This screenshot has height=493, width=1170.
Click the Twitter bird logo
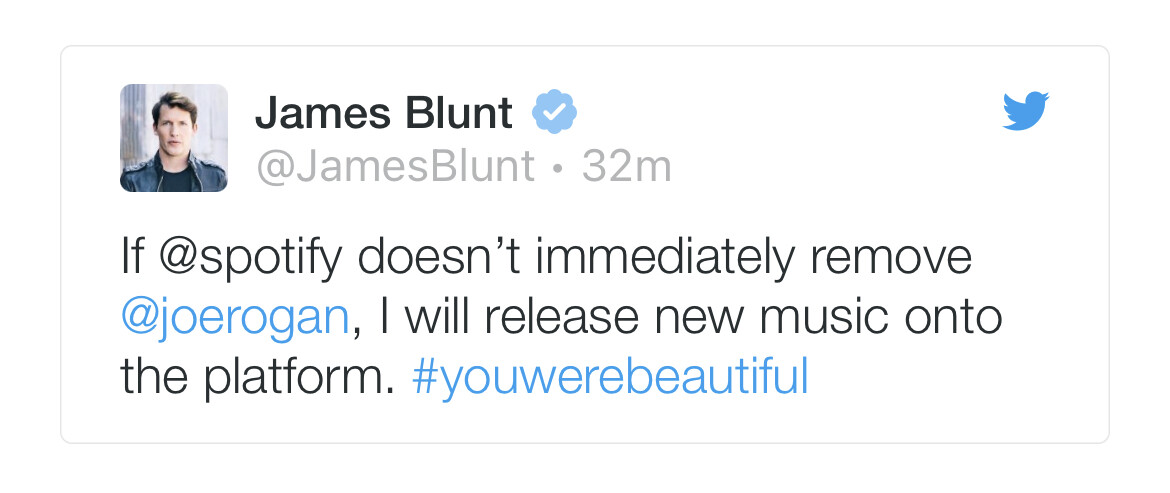tap(1025, 111)
